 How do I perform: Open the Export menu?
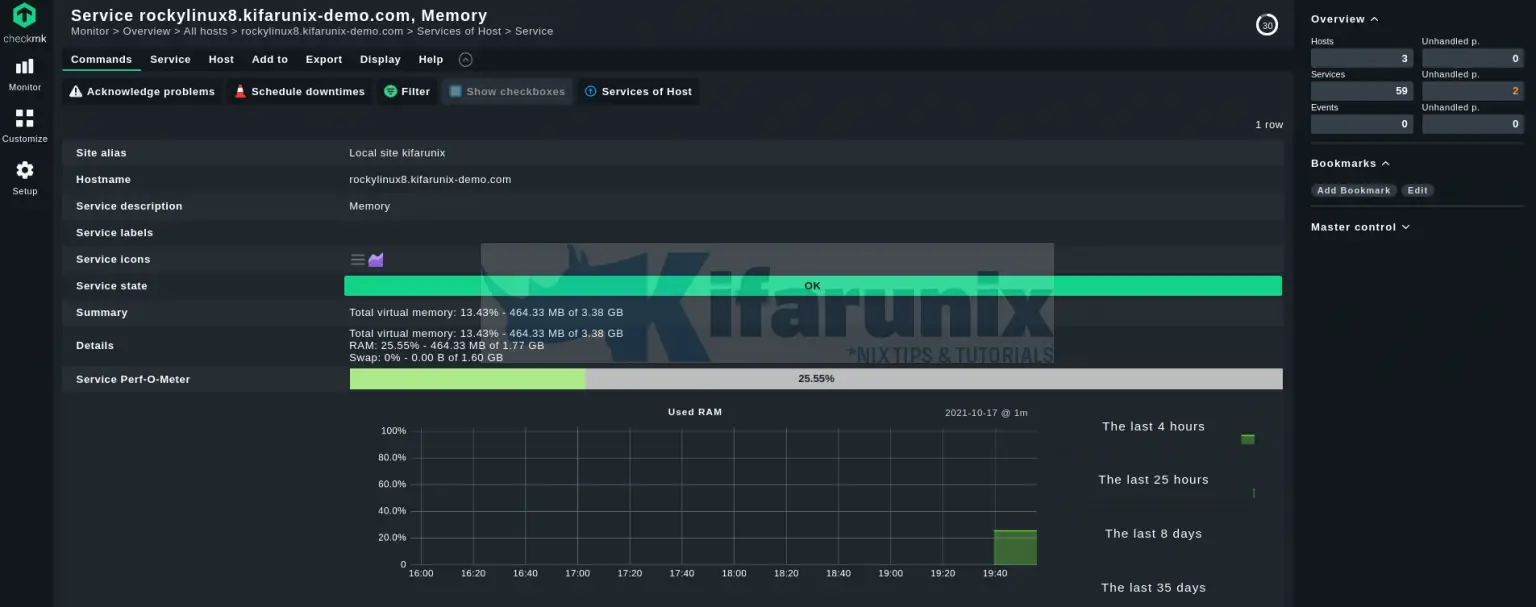click(x=323, y=59)
